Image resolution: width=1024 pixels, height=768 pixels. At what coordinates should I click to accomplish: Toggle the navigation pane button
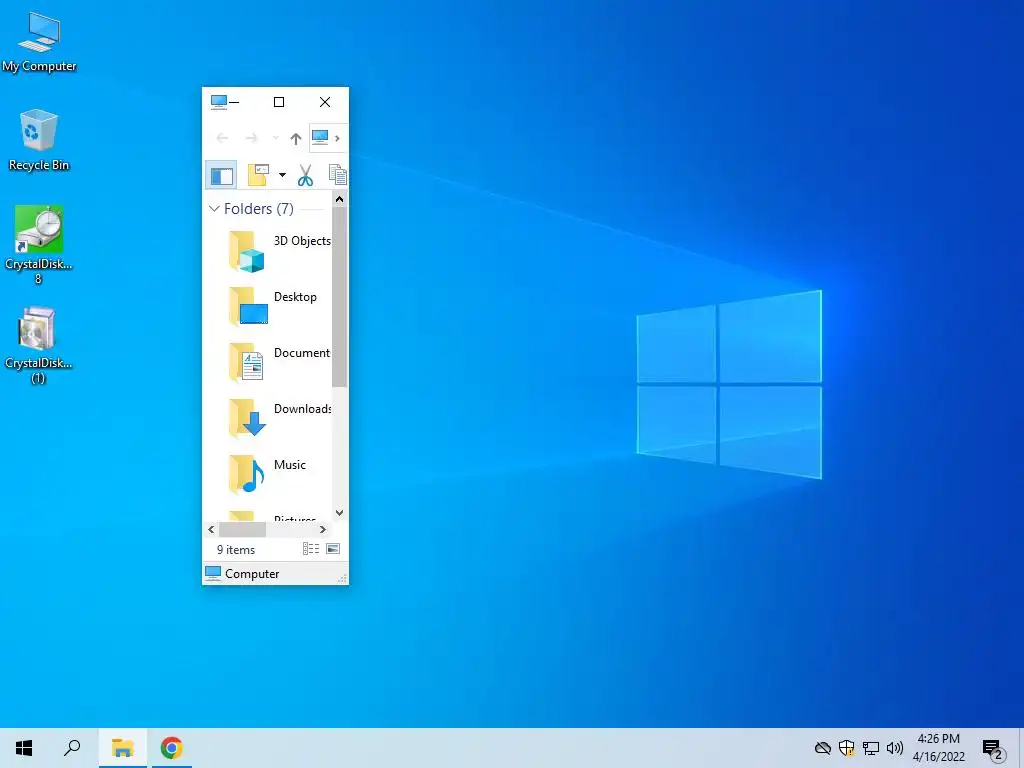point(221,175)
